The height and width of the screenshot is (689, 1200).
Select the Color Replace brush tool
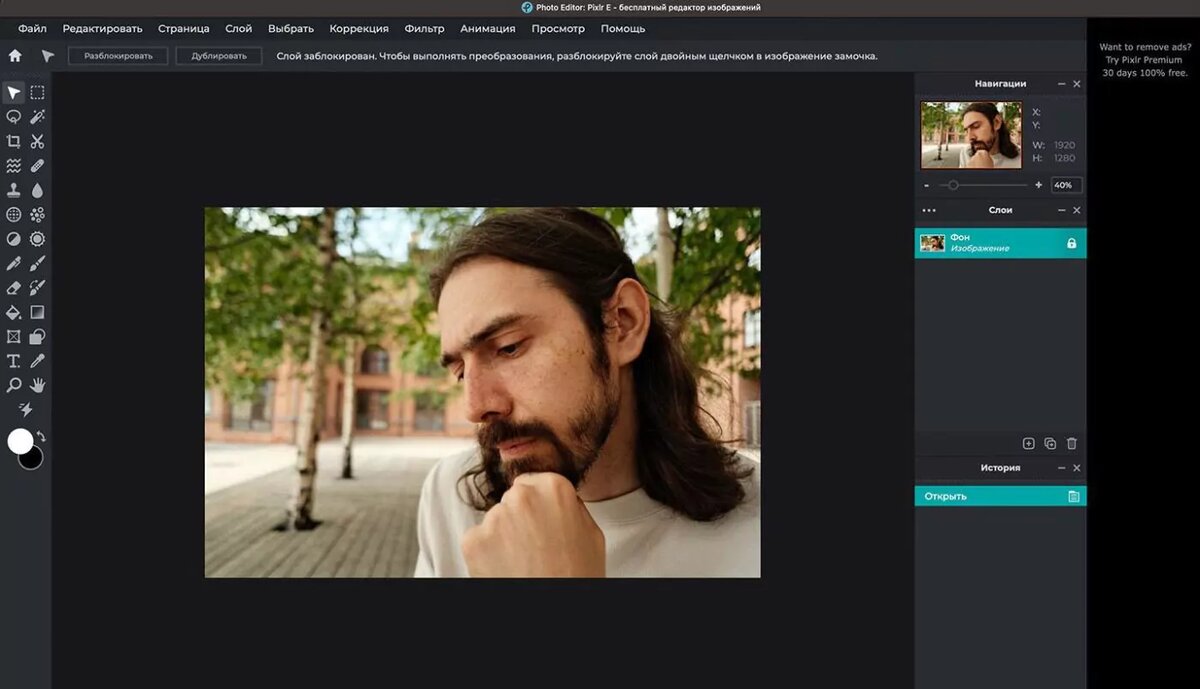(x=37, y=288)
